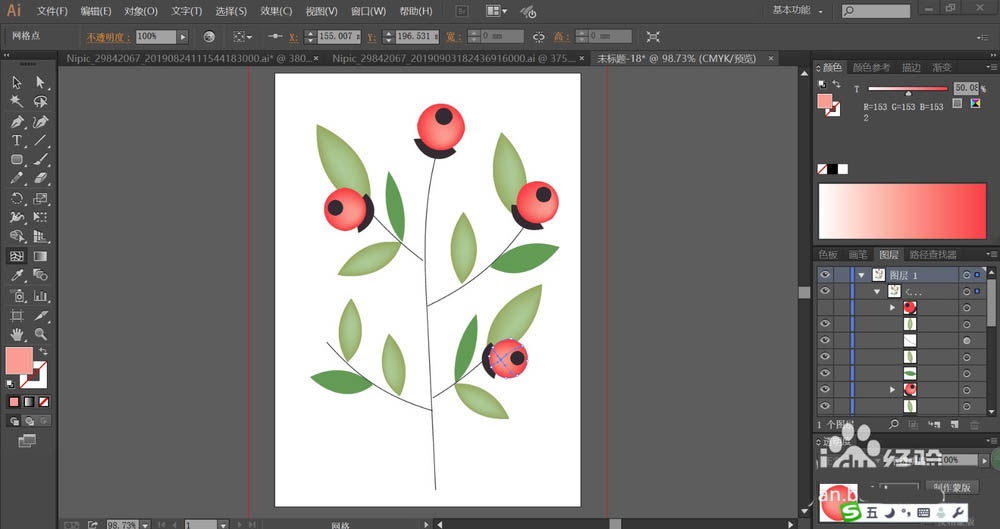1000x529 pixels.
Task: Click Create New Layer icon in Layers panel
Action: (954, 424)
